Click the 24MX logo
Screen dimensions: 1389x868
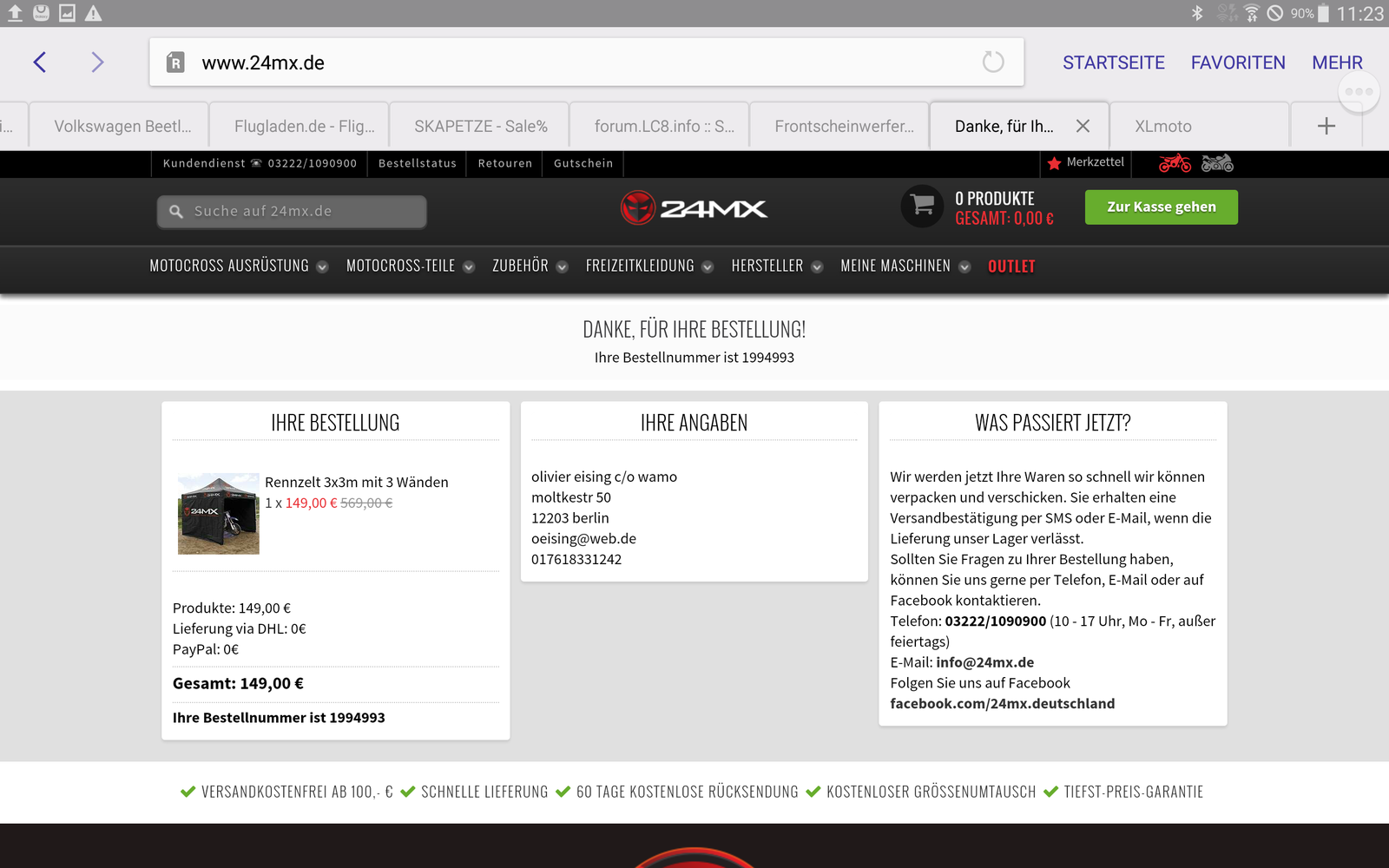point(694,208)
